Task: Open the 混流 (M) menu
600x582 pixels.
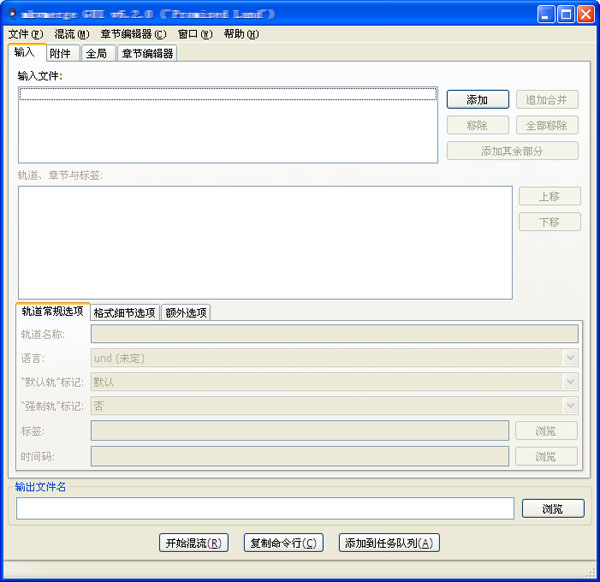Action: point(72,34)
